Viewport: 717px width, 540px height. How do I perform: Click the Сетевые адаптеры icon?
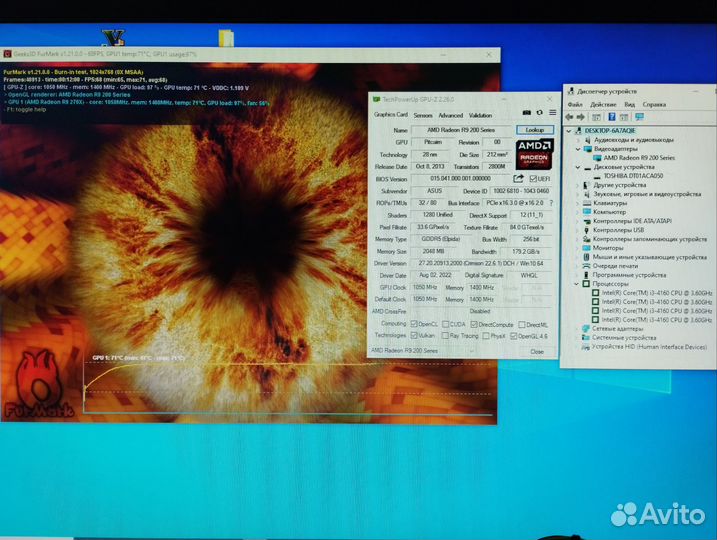pos(586,328)
